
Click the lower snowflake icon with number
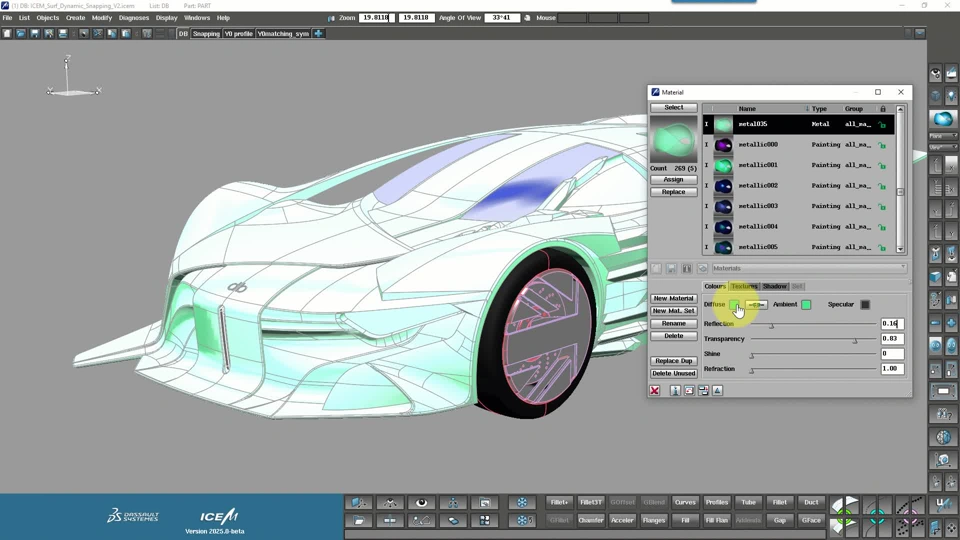pos(522,520)
